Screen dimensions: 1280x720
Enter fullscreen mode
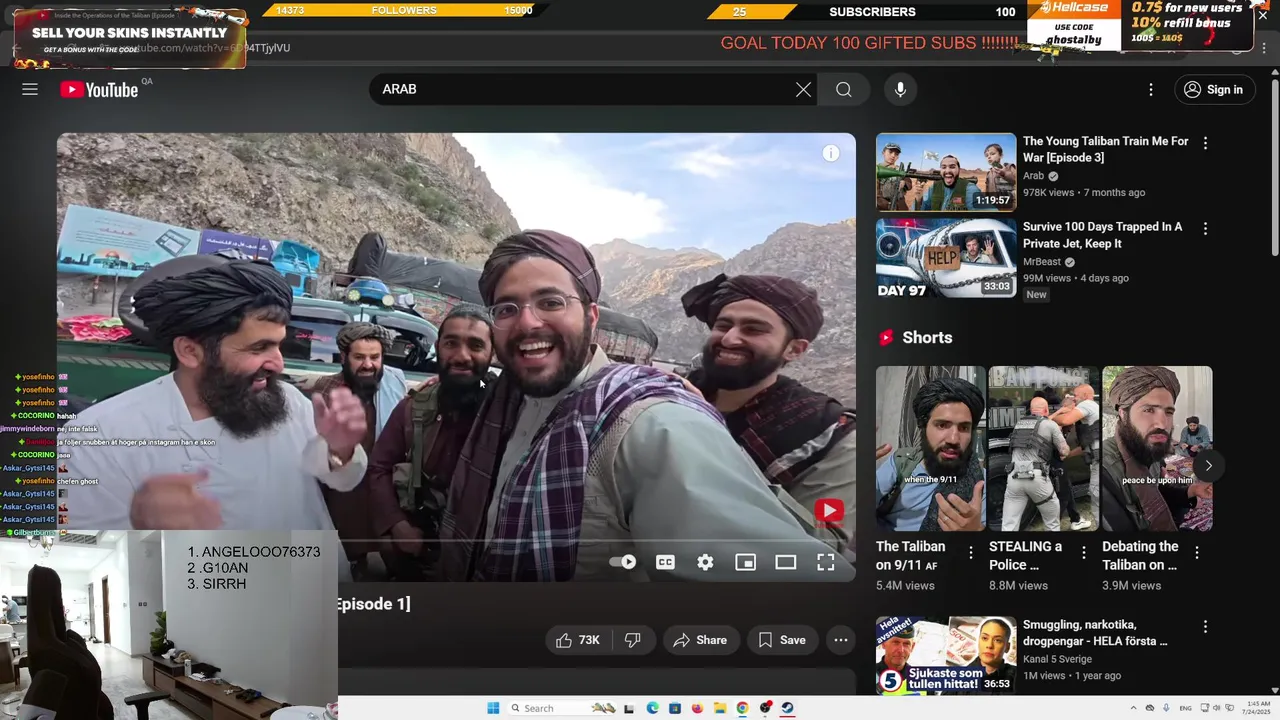[x=825, y=562]
